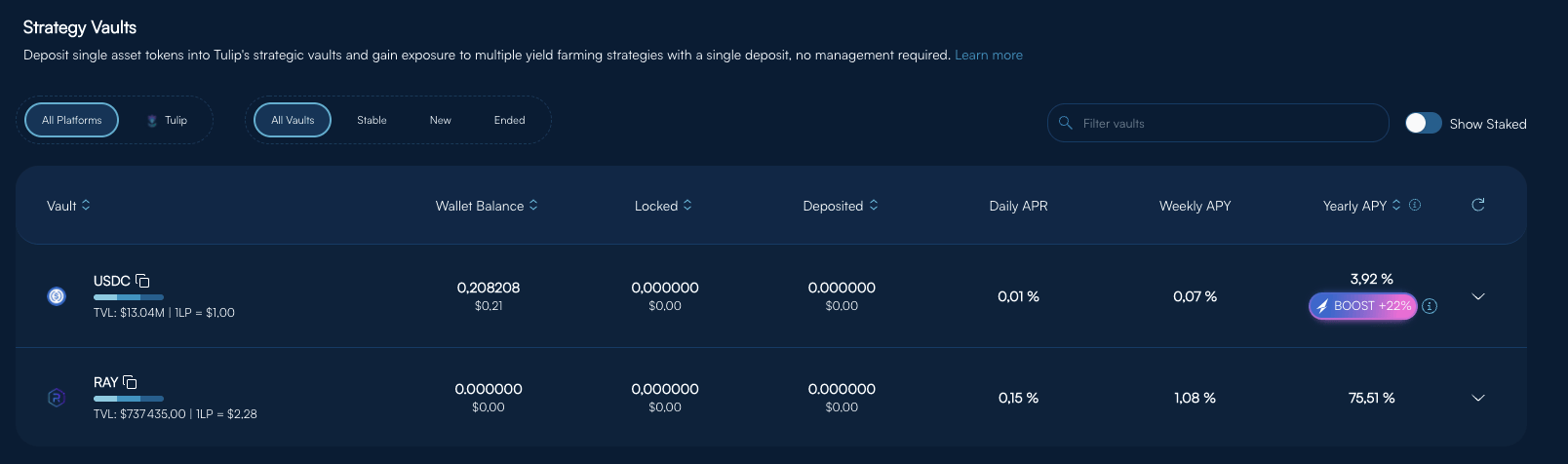
Task: Click the refresh icon in table header
Action: [1477, 205]
